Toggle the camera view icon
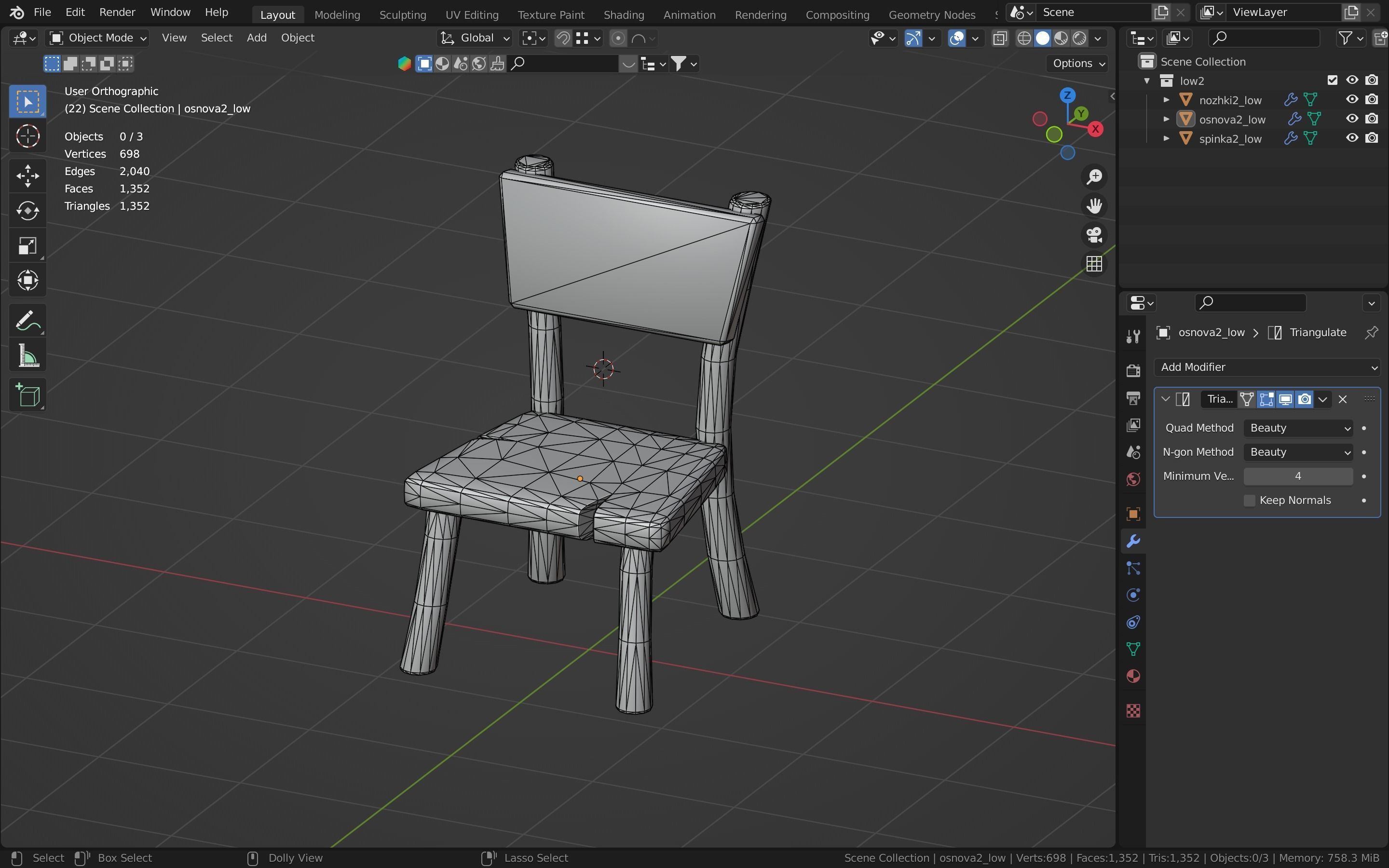 pos(1094,235)
